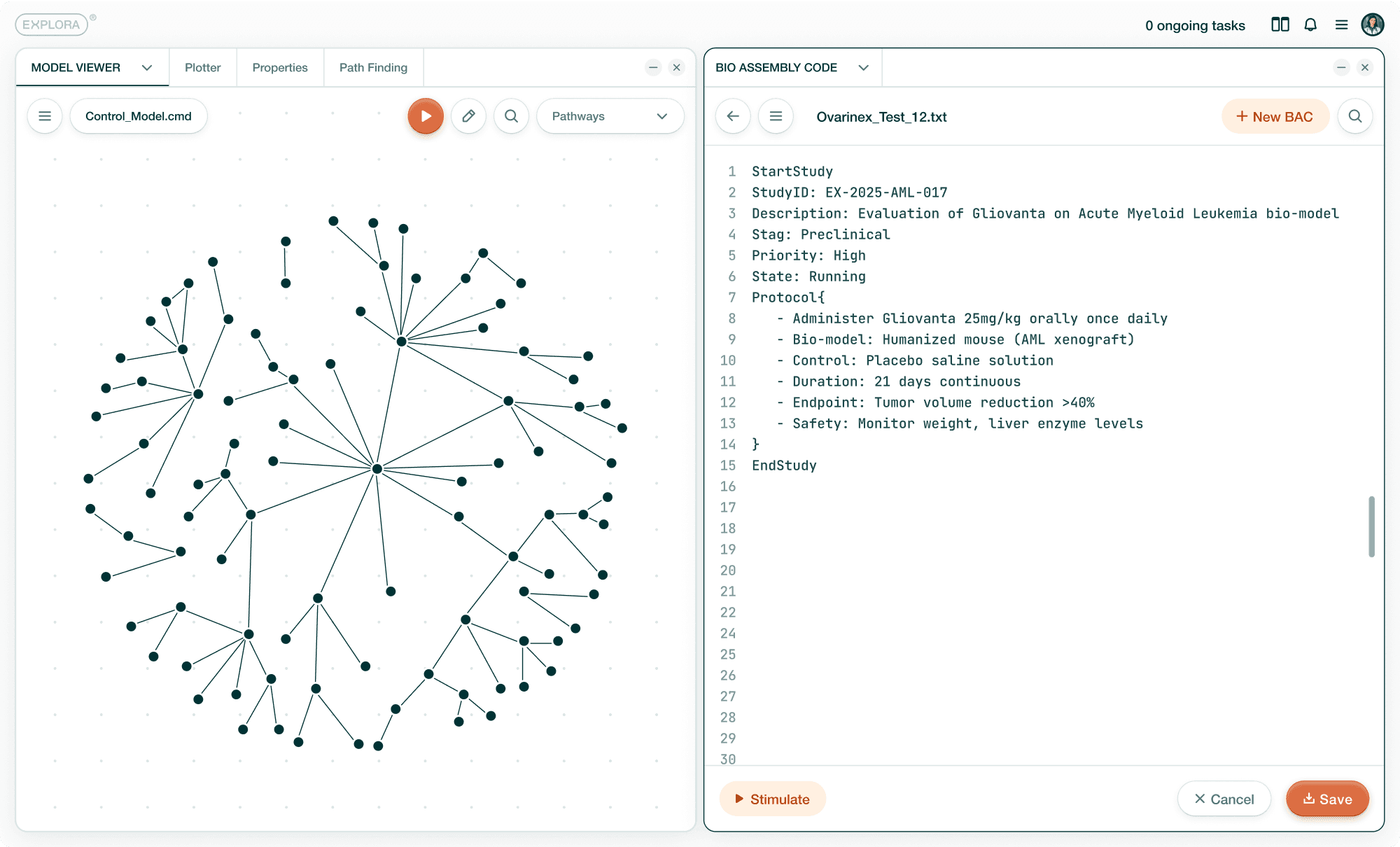Image resolution: width=1400 pixels, height=847 pixels.
Task: Expand the Pathways dropdown
Action: tap(610, 116)
